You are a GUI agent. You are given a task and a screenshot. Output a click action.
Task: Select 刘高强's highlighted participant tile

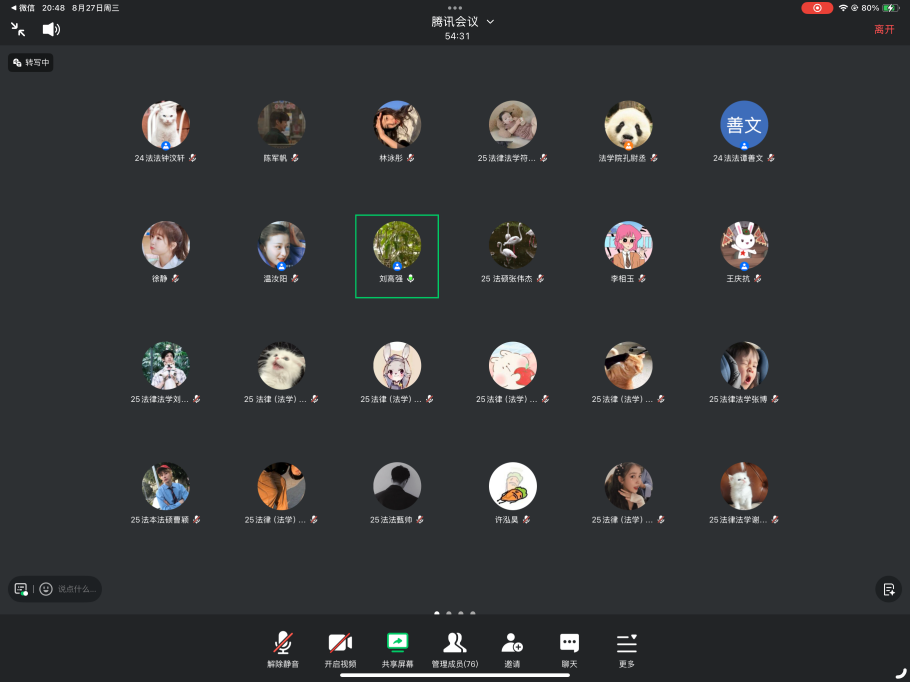tap(397, 255)
